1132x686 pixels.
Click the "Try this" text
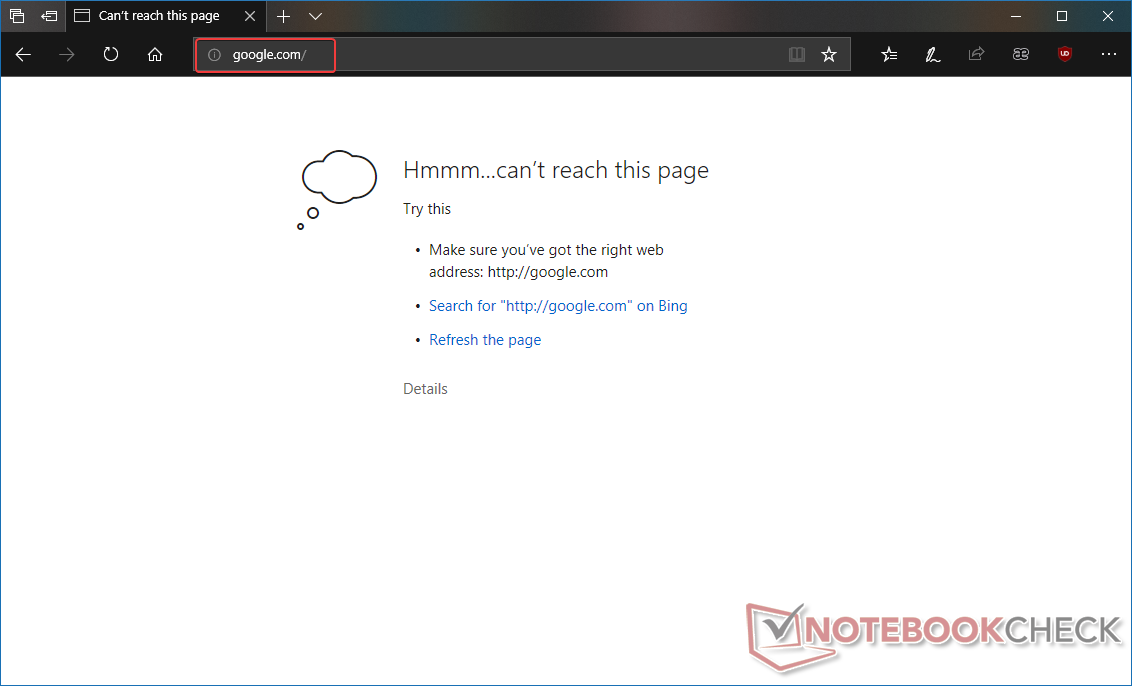tap(427, 209)
